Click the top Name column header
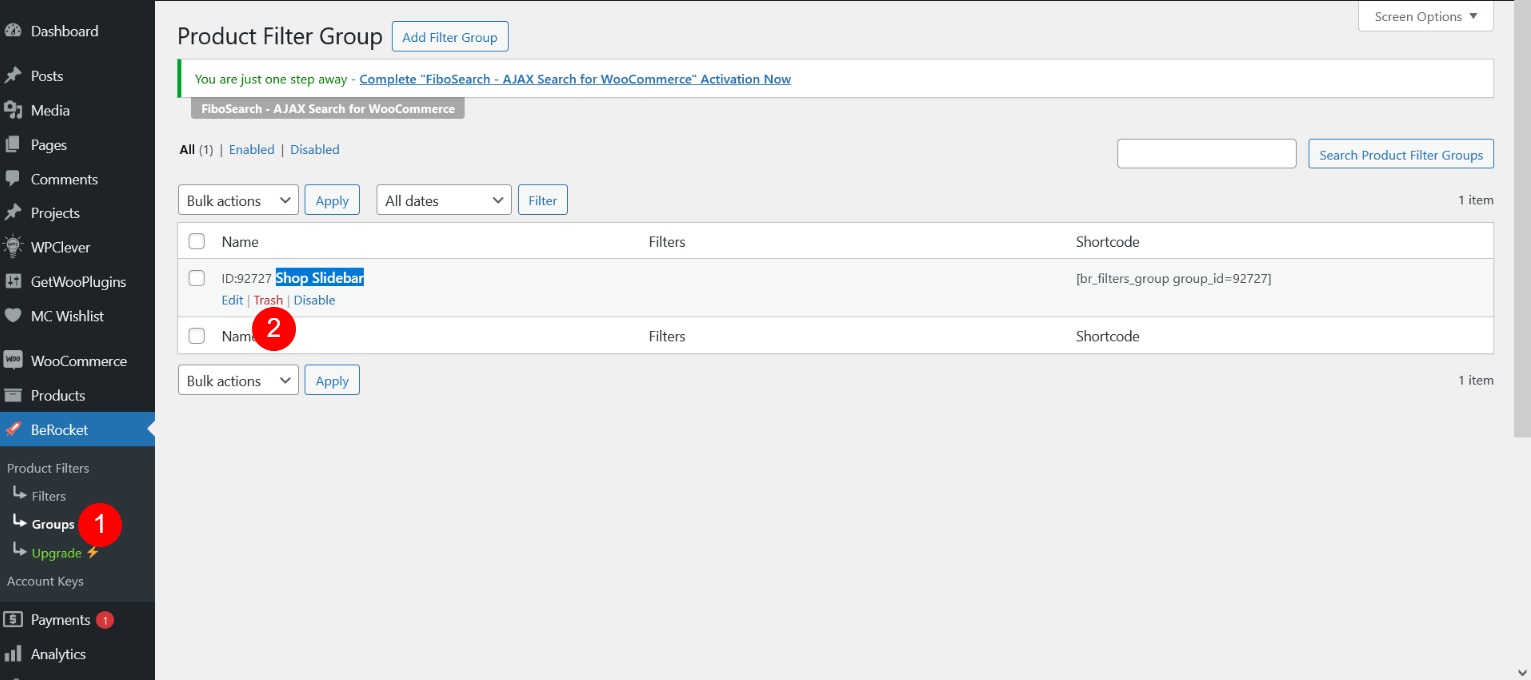The image size is (1531, 680). [x=240, y=241]
